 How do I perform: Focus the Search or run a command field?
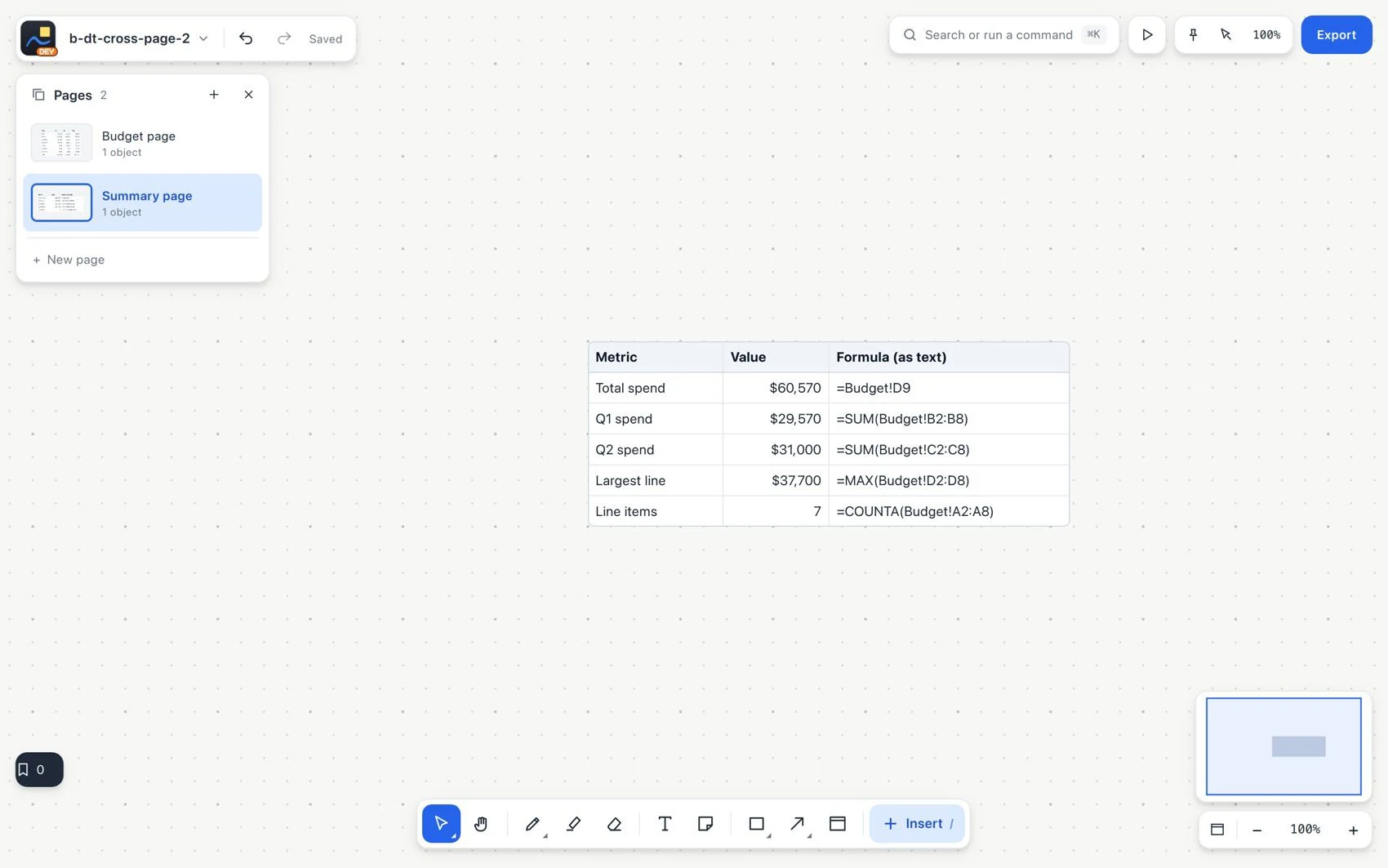pos(1003,34)
